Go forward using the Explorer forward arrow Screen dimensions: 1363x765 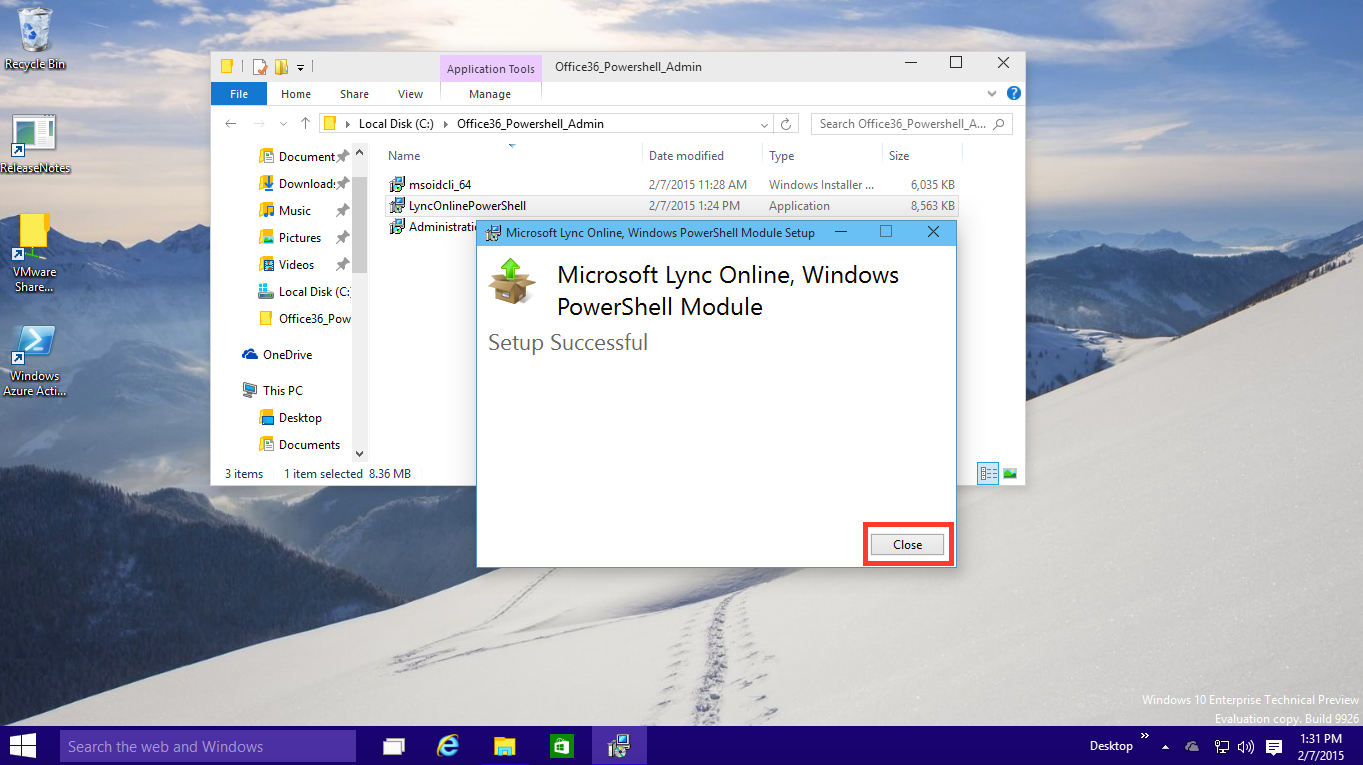pyautogui.click(x=260, y=124)
